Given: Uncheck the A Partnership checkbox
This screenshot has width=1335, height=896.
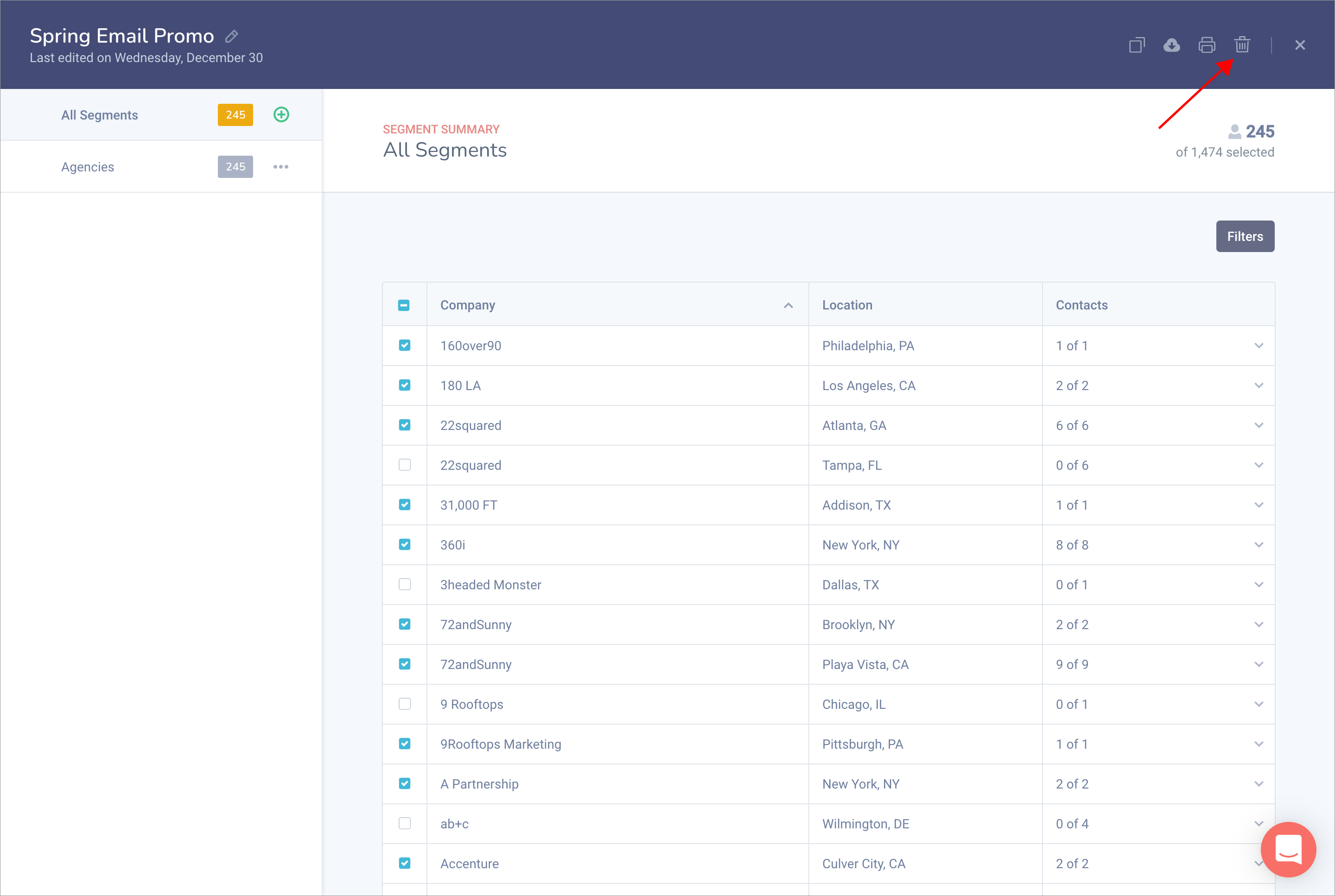Looking at the screenshot, I should pos(405,783).
